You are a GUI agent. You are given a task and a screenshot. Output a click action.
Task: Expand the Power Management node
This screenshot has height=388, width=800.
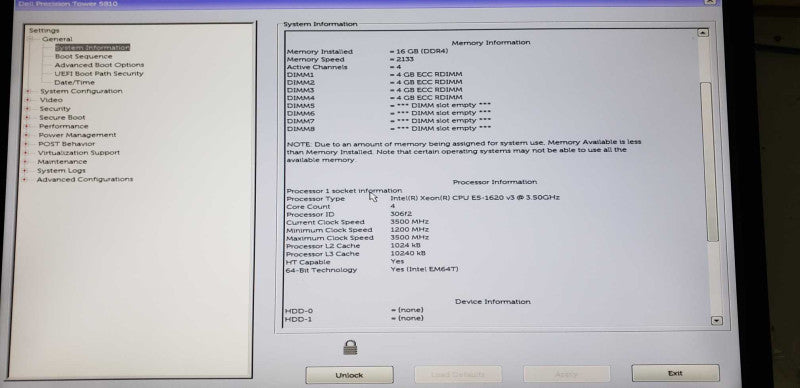27,135
